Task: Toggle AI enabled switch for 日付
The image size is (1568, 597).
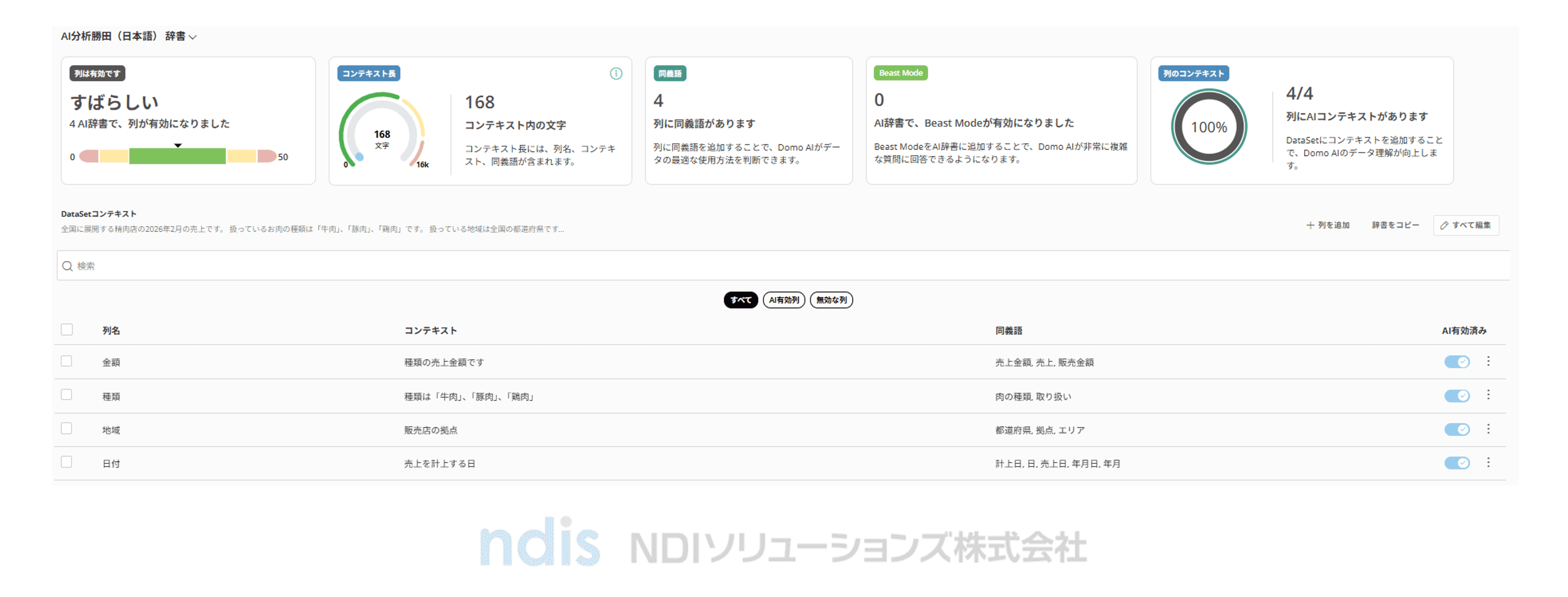Action: pyautogui.click(x=1457, y=463)
